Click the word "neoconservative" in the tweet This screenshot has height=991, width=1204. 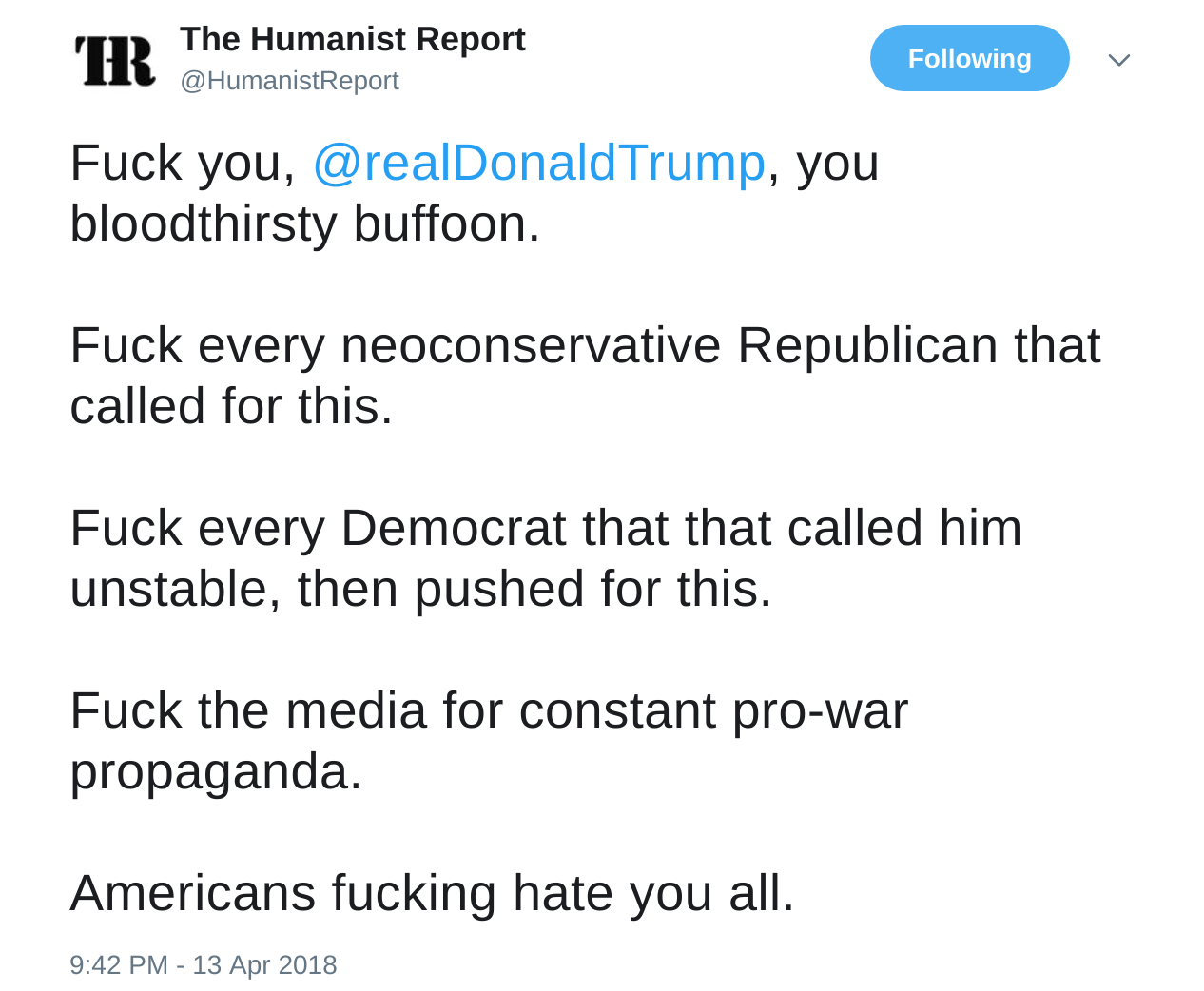click(530, 345)
